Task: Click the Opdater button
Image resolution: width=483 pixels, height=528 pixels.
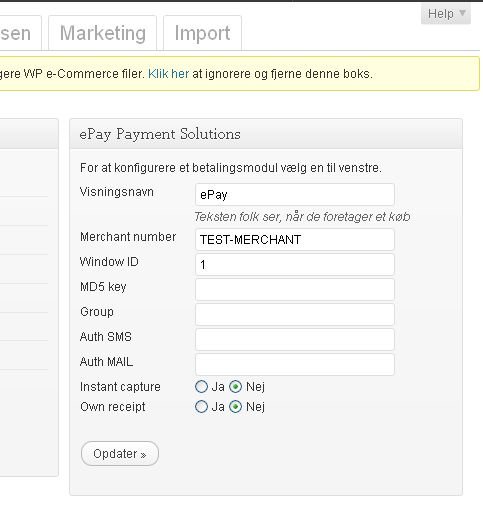Action: 120,454
